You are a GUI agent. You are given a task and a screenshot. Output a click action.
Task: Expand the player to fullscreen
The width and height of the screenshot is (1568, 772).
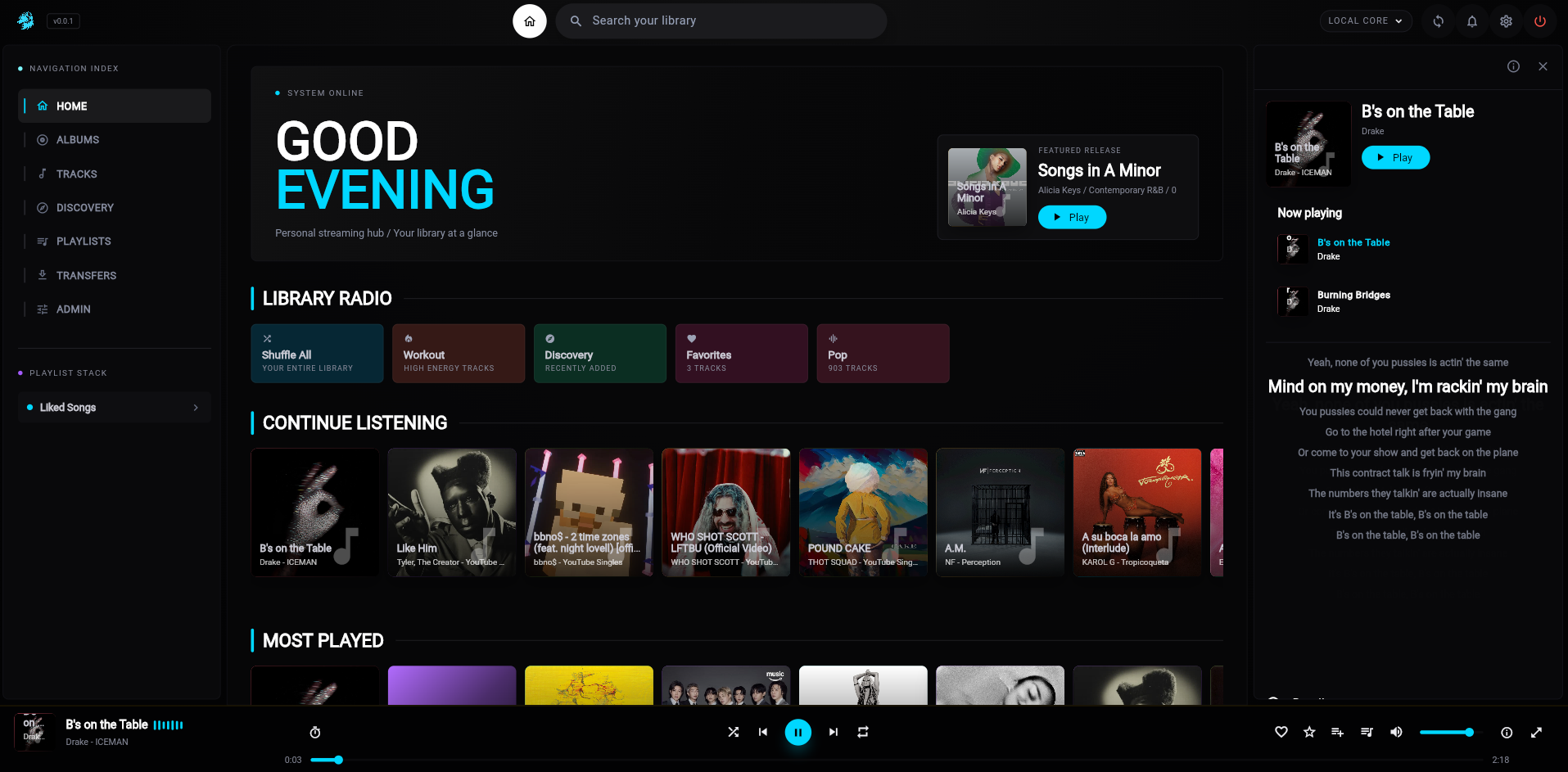point(1536,733)
